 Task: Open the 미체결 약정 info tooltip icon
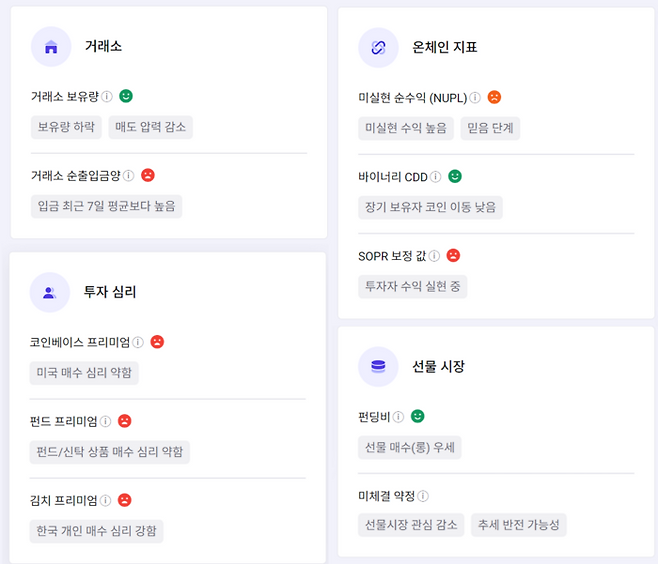(x=423, y=496)
